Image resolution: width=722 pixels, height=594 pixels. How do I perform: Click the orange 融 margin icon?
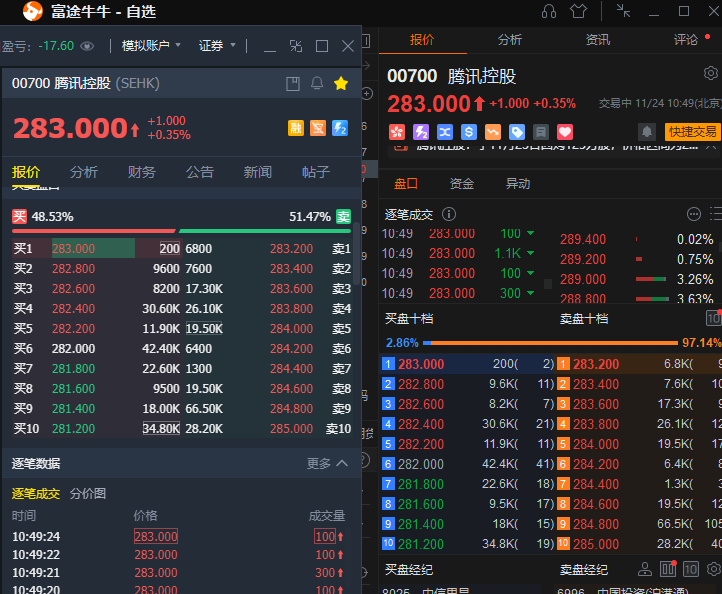coord(296,128)
